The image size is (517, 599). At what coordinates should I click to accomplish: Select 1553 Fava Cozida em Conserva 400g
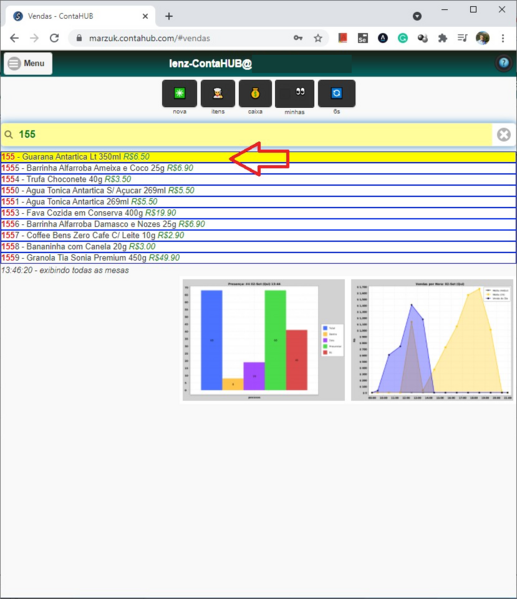(x=258, y=213)
